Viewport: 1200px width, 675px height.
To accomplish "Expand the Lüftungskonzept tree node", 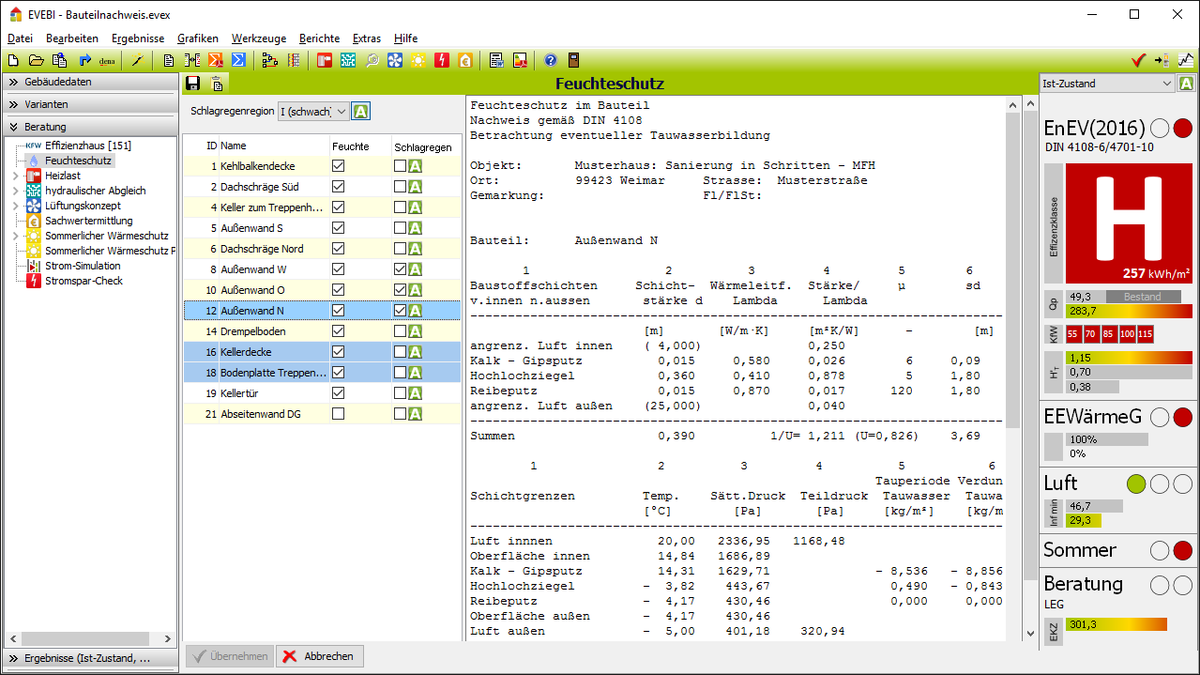I will pos(15,205).
